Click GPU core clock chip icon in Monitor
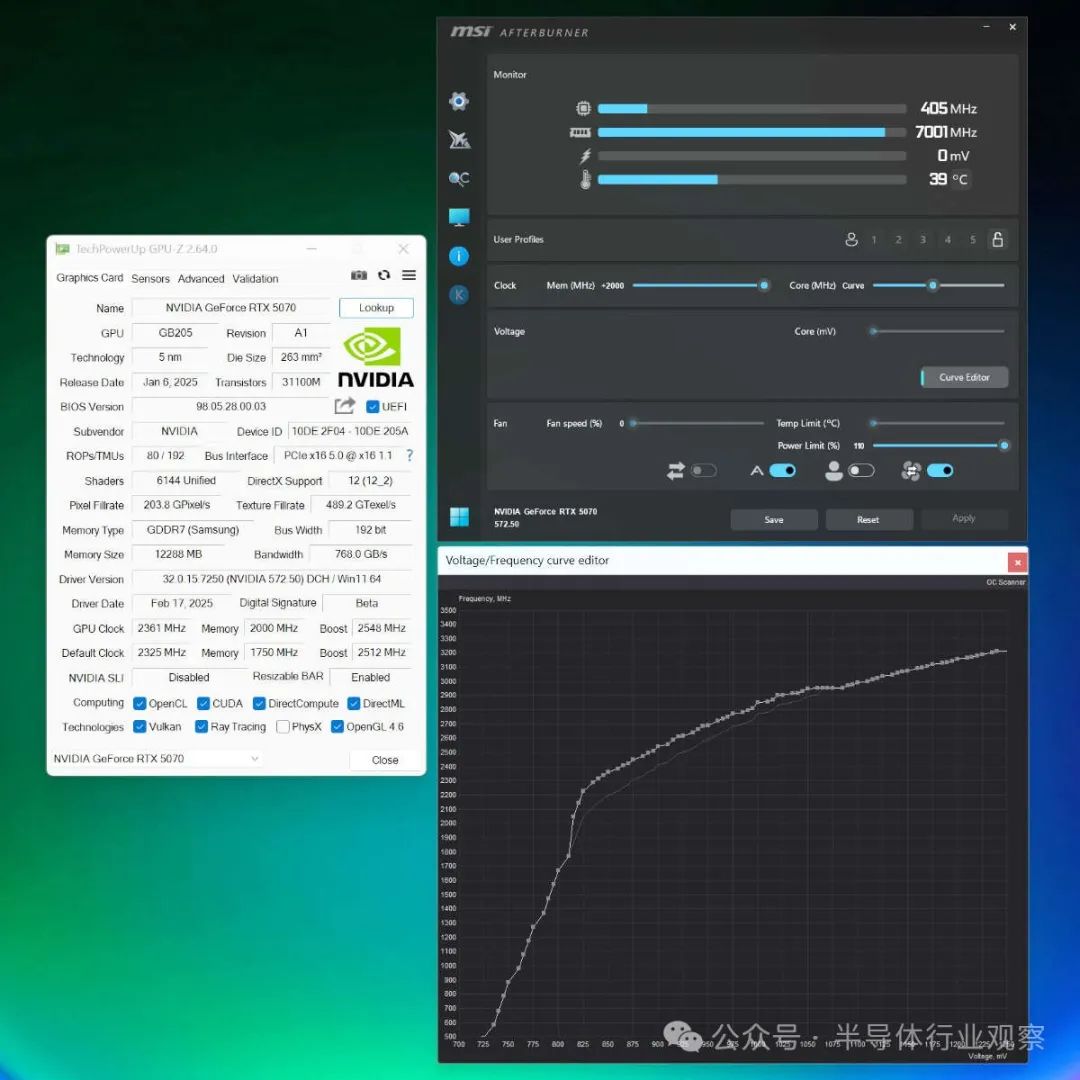Image resolution: width=1080 pixels, height=1080 pixels. point(583,108)
